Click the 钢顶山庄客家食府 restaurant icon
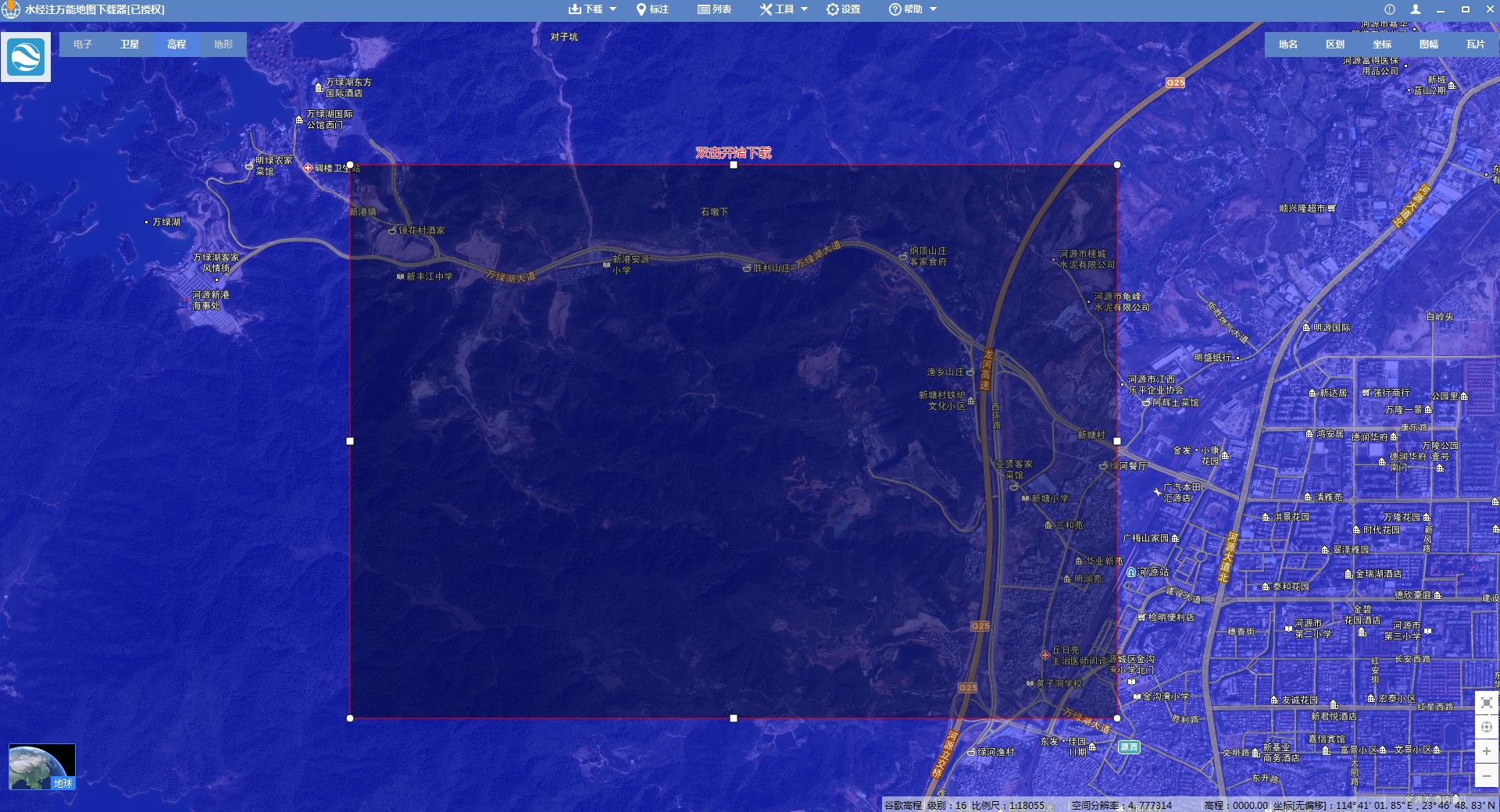Viewport: 1500px width, 812px height. (x=903, y=256)
